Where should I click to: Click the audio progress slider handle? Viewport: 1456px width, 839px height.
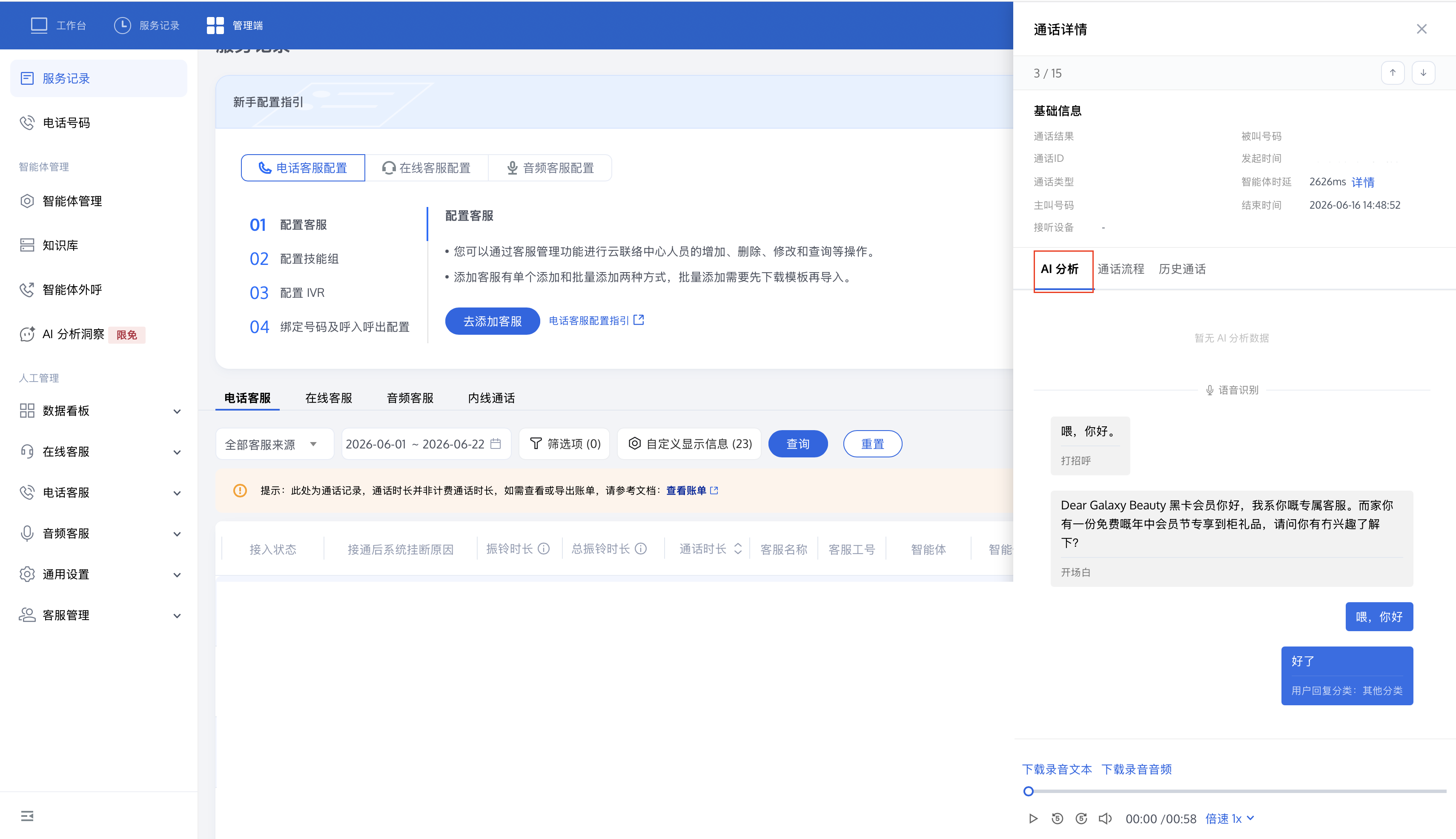[1028, 791]
